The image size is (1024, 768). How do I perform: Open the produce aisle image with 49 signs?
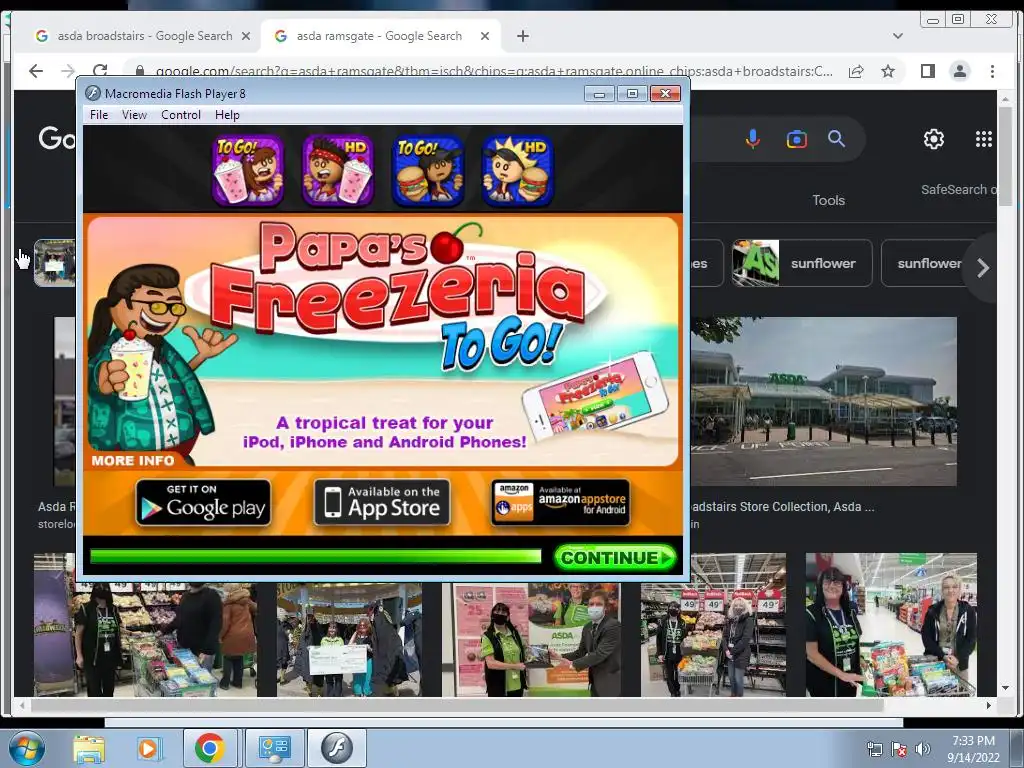coord(713,625)
